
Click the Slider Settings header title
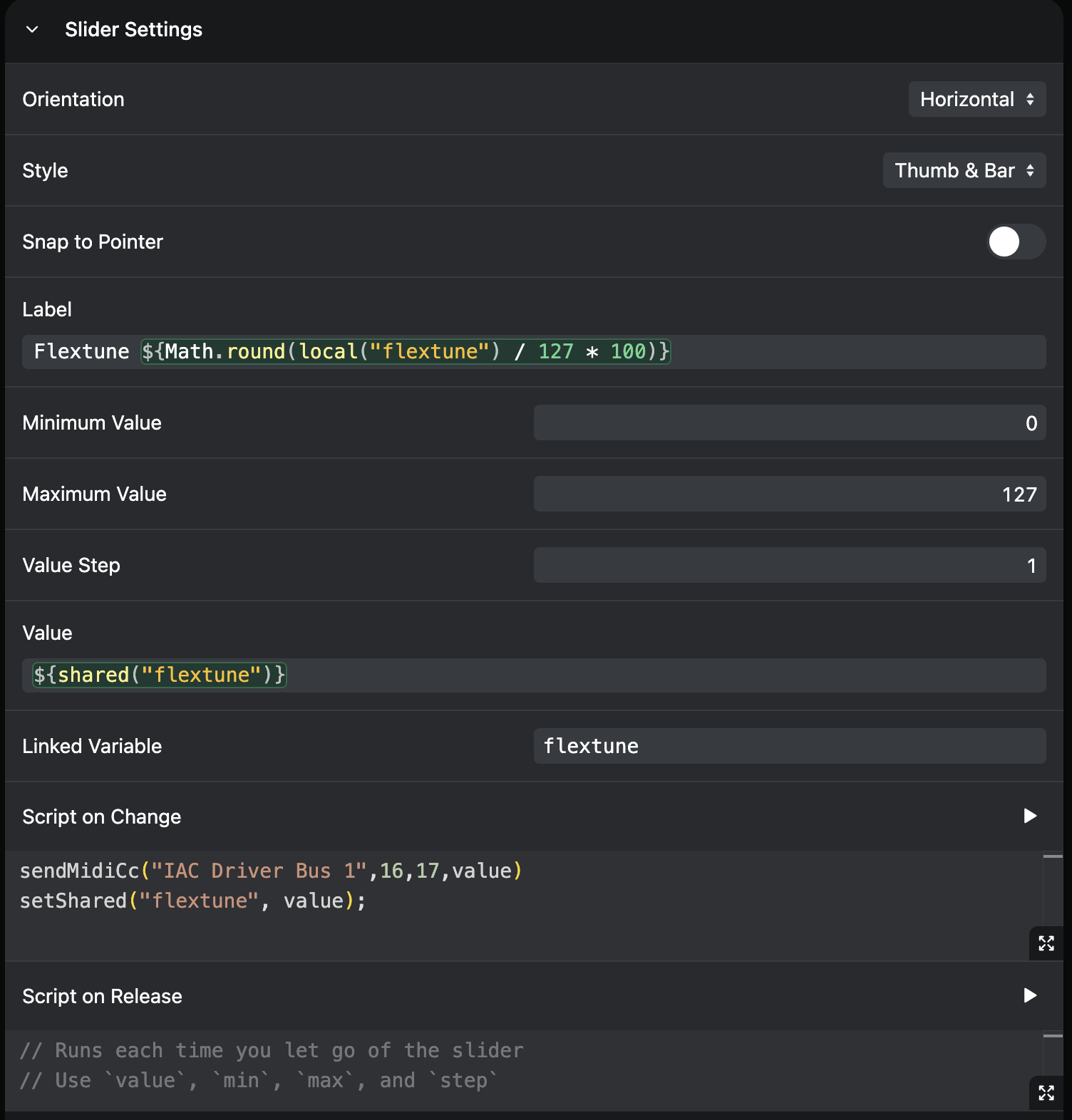point(133,30)
